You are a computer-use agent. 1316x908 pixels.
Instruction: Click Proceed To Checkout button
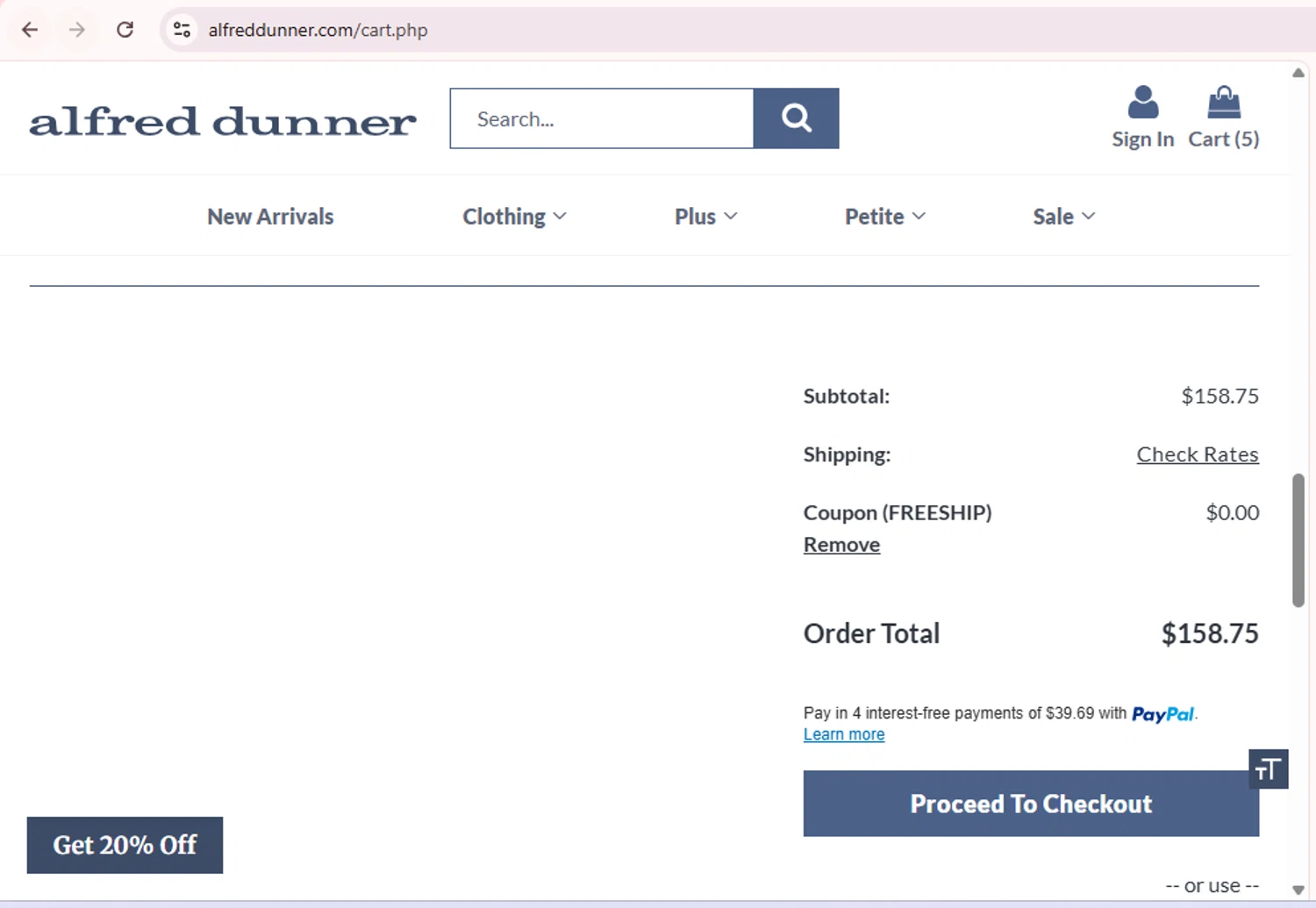(x=1031, y=804)
